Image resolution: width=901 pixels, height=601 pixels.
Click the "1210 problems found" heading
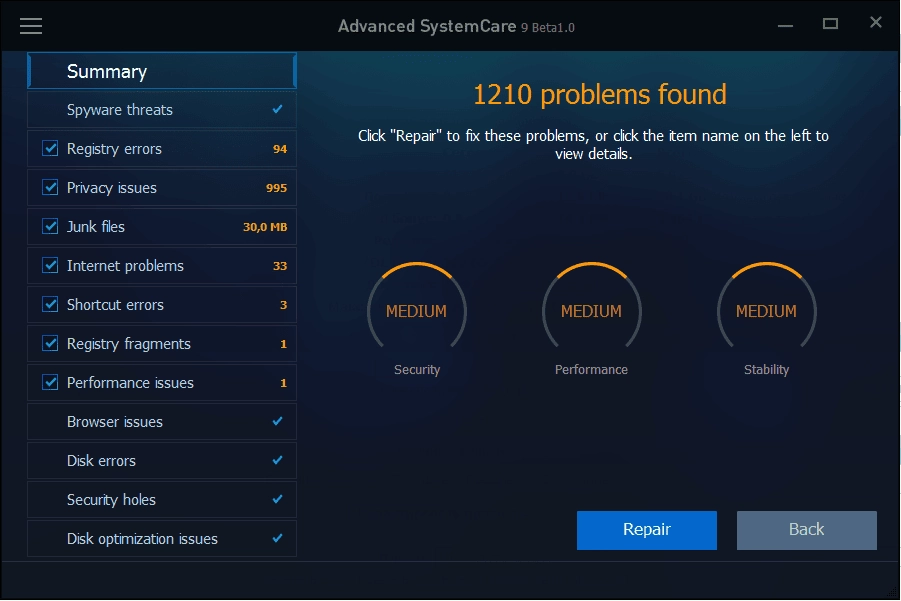600,95
